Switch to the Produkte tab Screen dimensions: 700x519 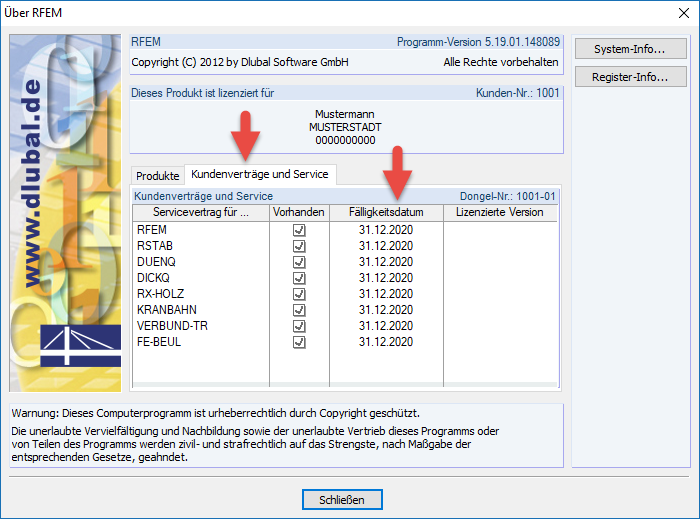coord(158,176)
